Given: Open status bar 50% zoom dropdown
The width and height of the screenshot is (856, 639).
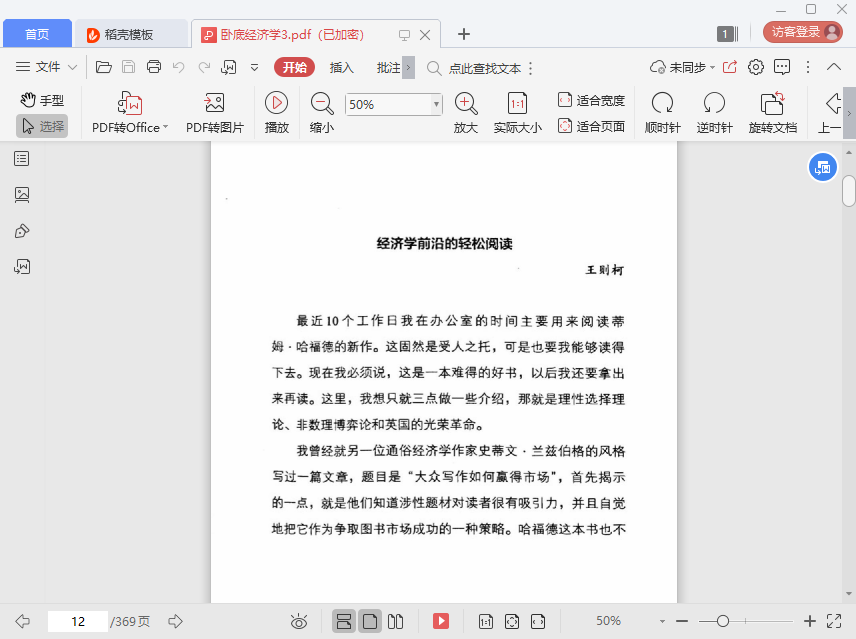Looking at the screenshot, I should (x=662, y=621).
